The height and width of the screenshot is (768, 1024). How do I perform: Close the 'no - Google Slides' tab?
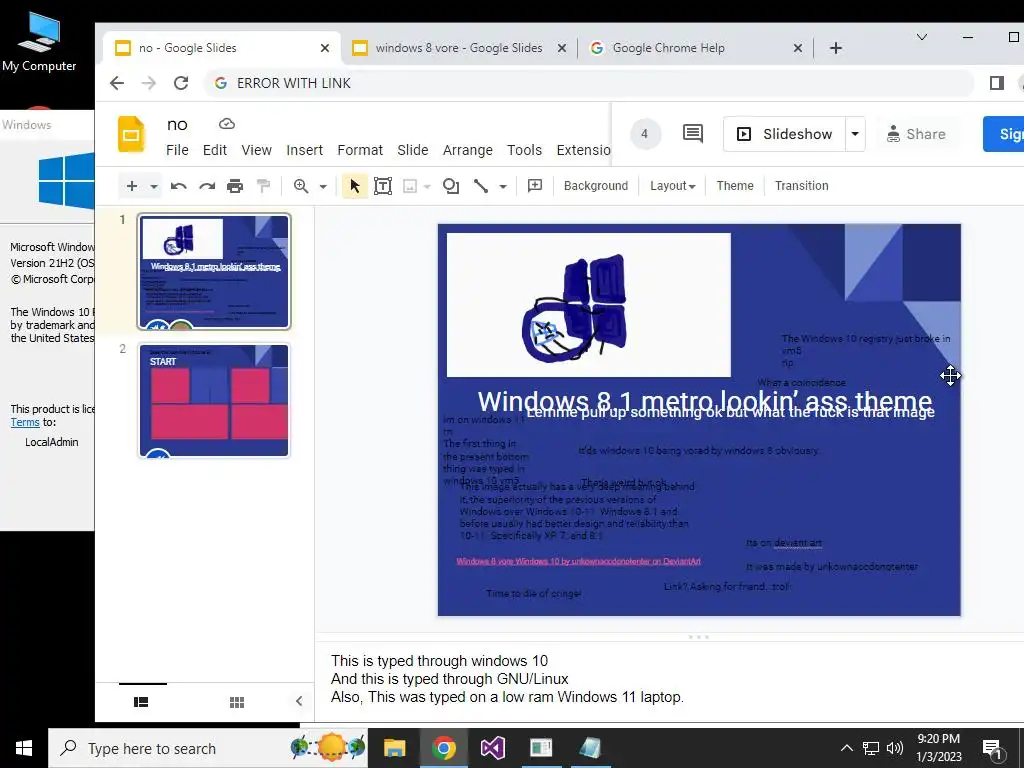click(325, 48)
